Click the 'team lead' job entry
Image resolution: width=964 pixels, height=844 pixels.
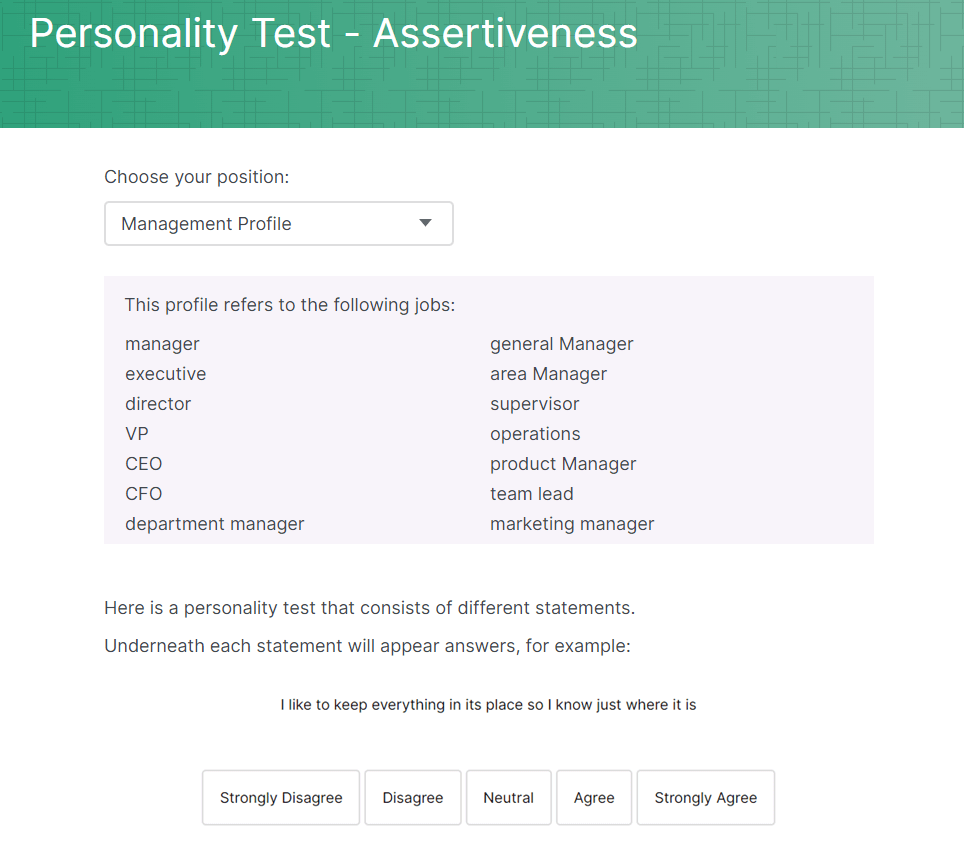pyautogui.click(x=532, y=493)
